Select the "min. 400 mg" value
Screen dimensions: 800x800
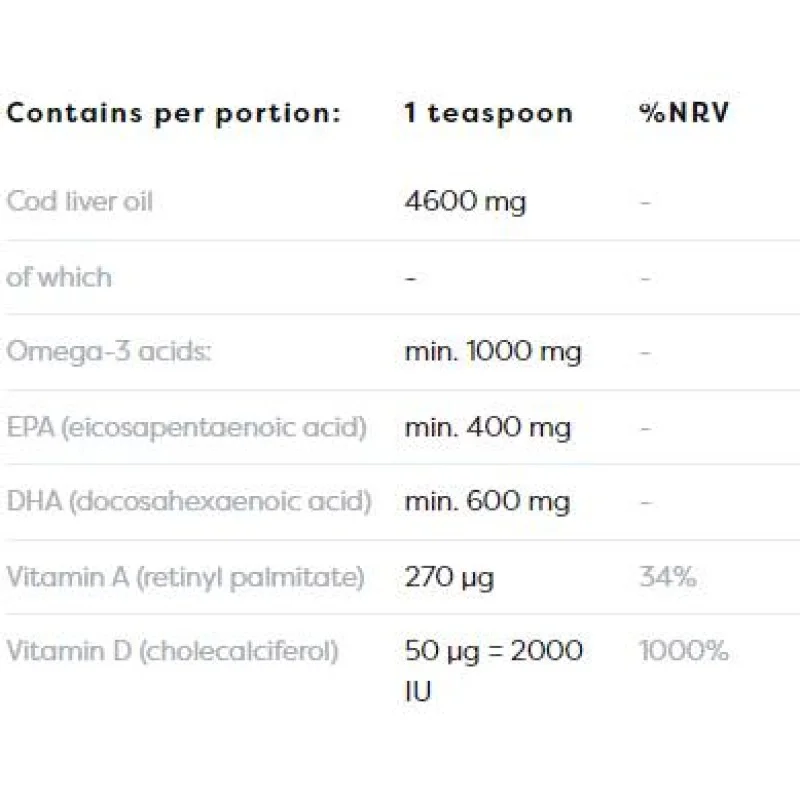coord(488,427)
